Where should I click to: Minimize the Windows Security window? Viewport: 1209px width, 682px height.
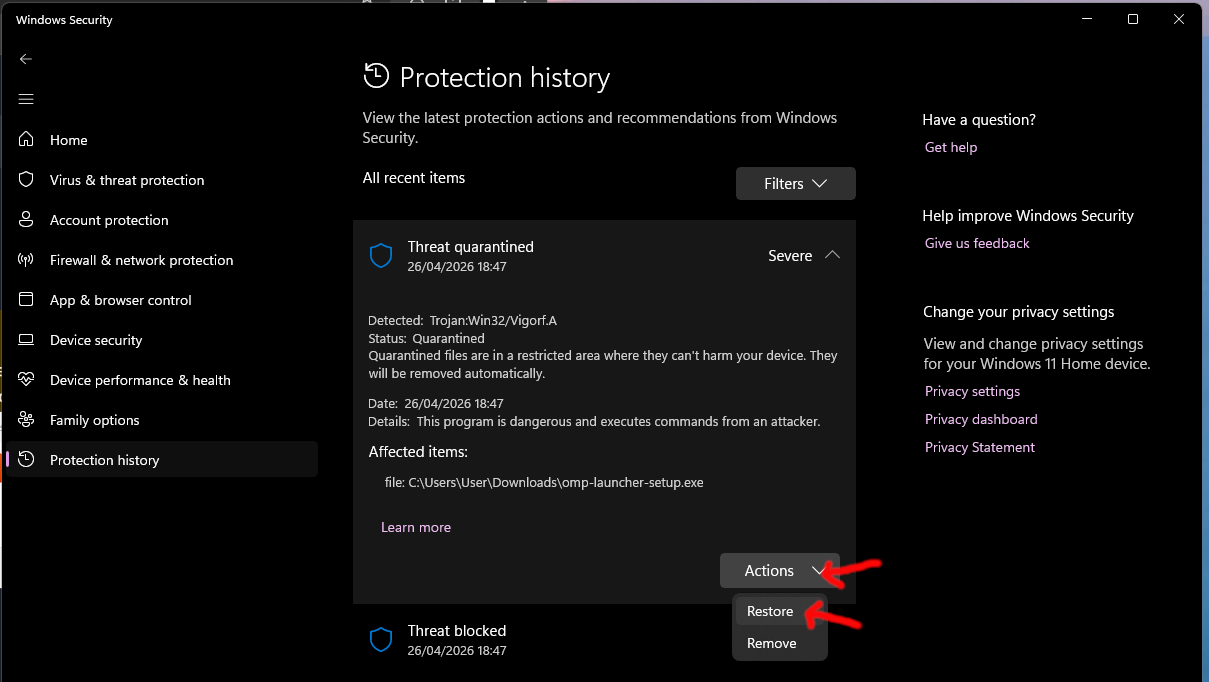[x=1086, y=19]
